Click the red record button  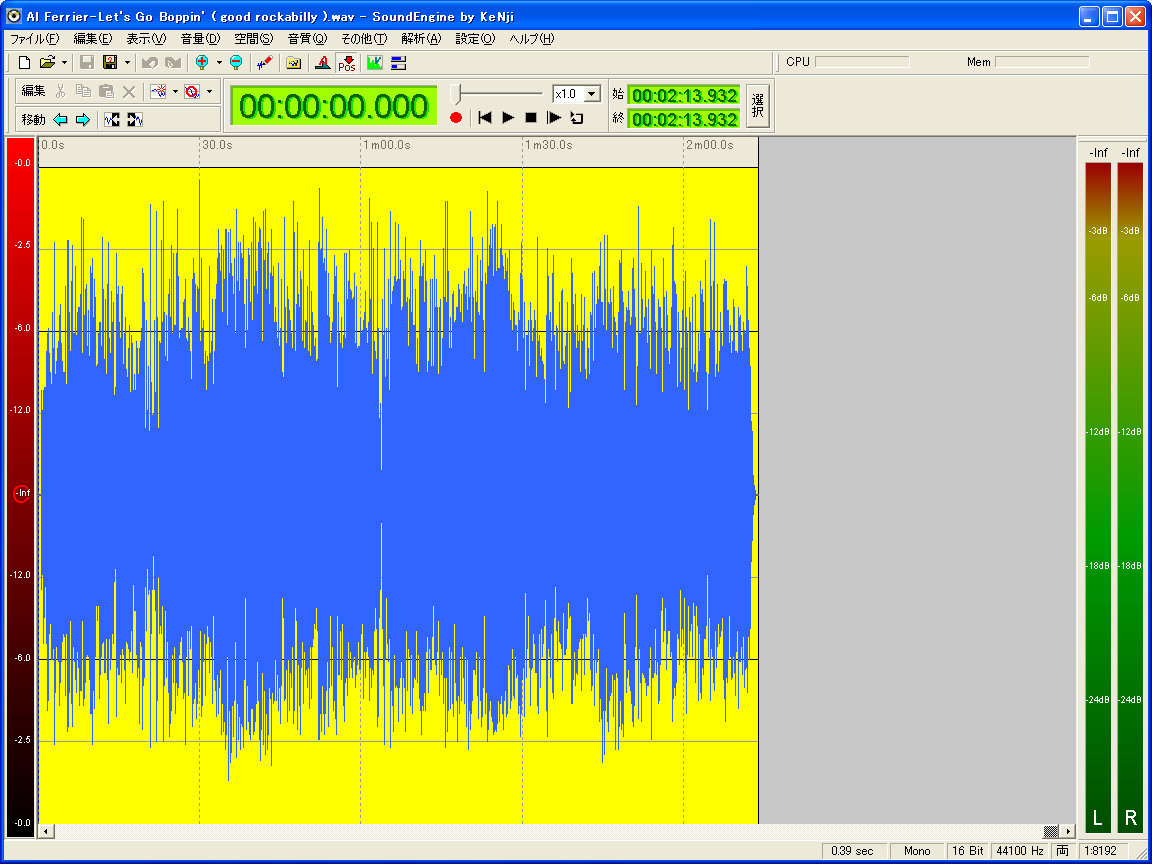(x=456, y=118)
